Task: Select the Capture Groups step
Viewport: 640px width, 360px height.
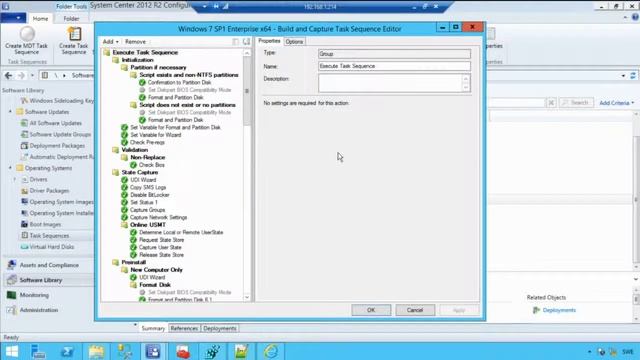Action: point(147,210)
